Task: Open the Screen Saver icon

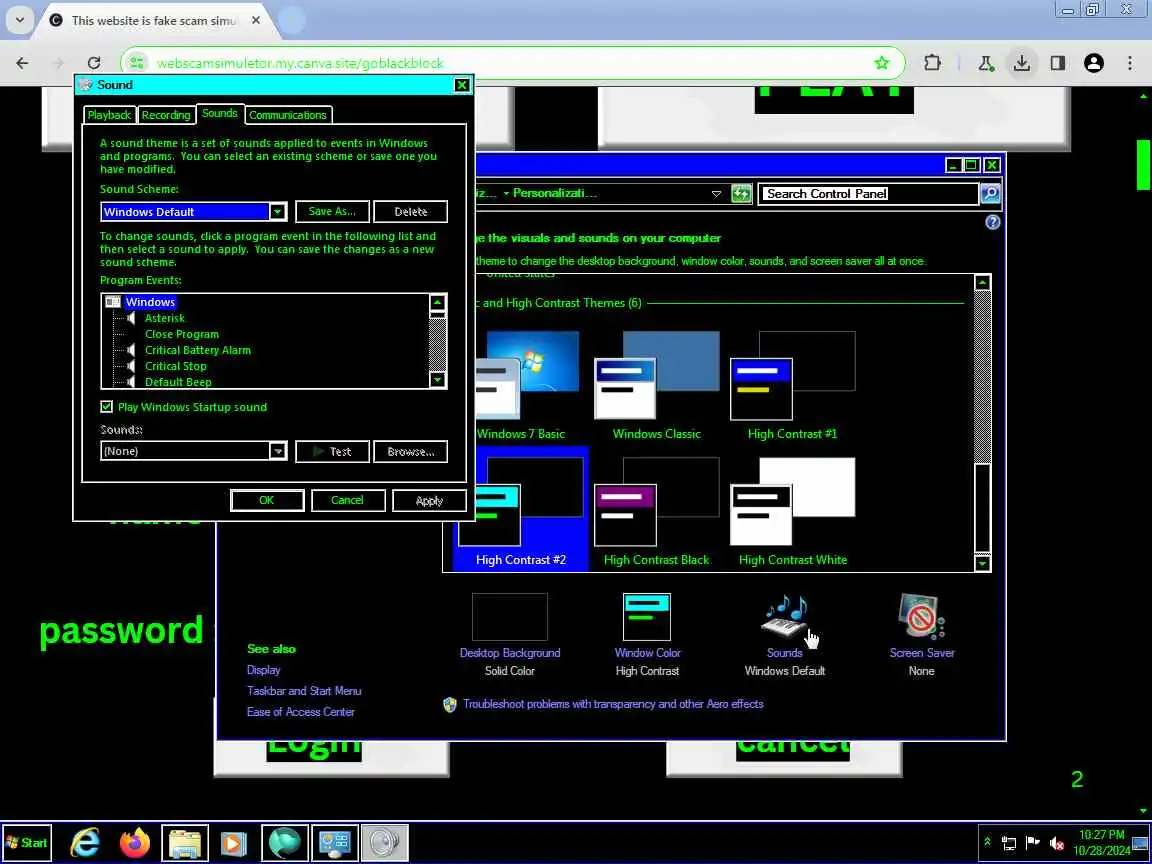Action: tap(921, 616)
